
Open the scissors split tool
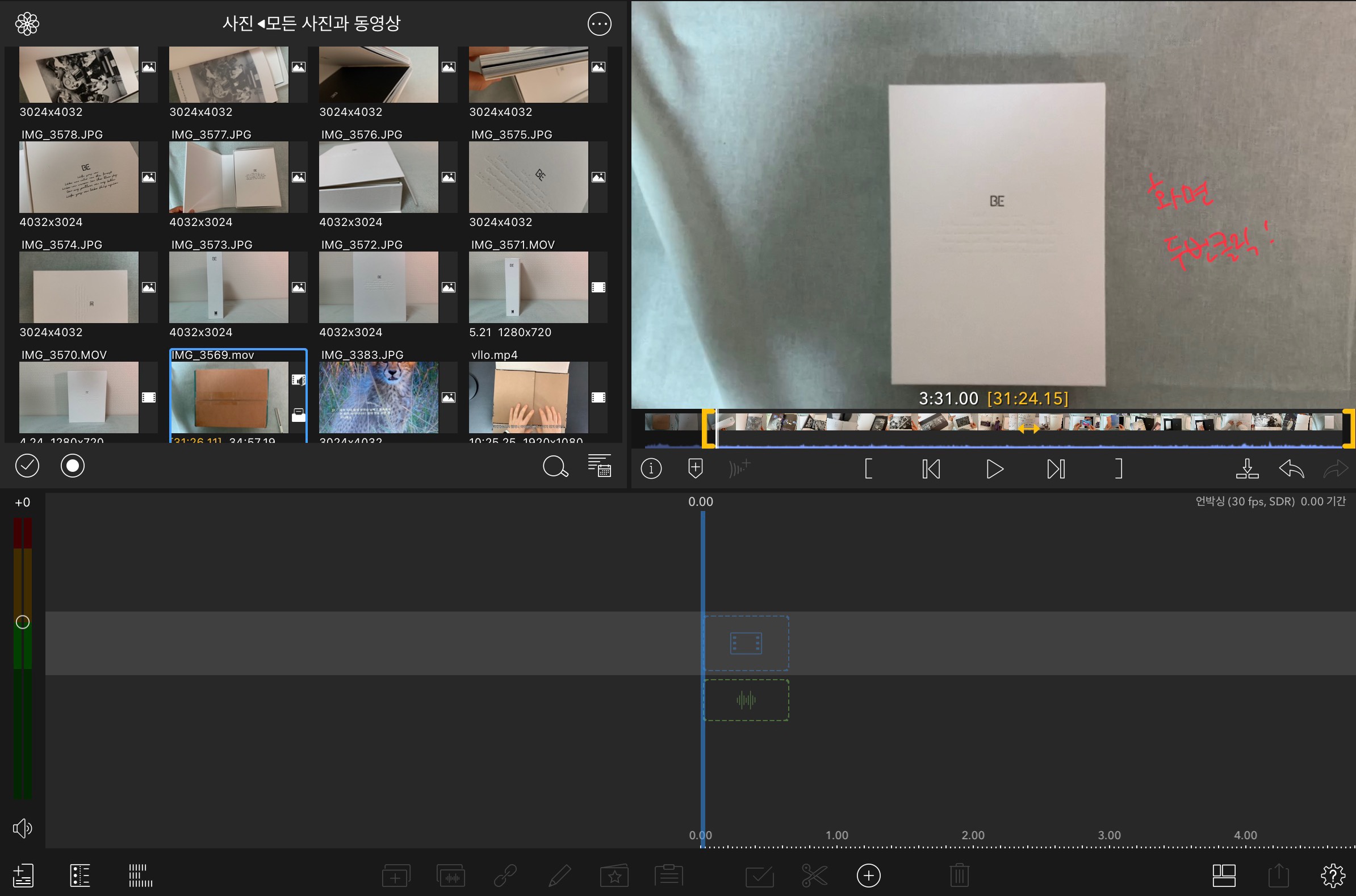814,876
